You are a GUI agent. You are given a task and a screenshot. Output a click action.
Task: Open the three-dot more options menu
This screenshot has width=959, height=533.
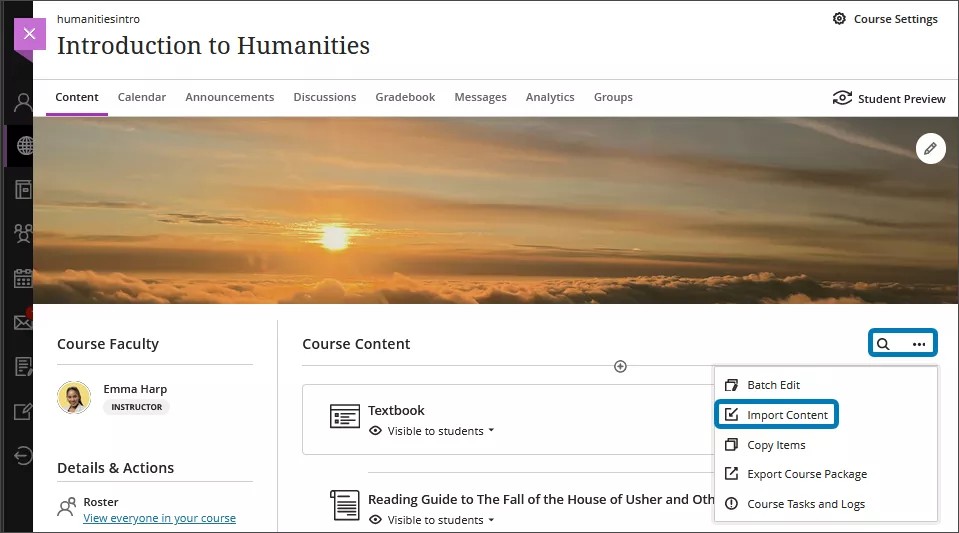tap(919, 344)
